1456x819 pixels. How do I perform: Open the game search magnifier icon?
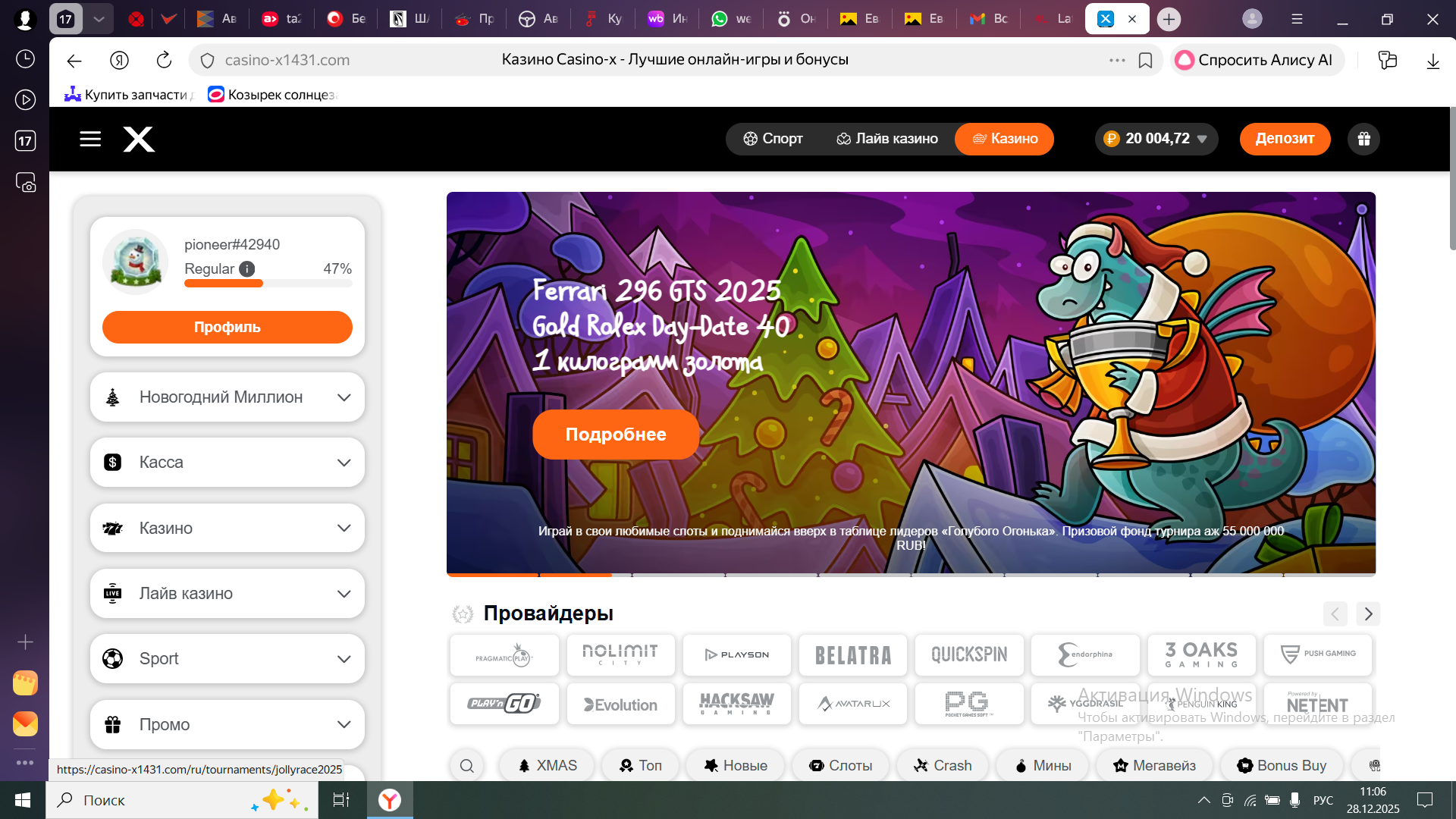[x=467, y=766]
